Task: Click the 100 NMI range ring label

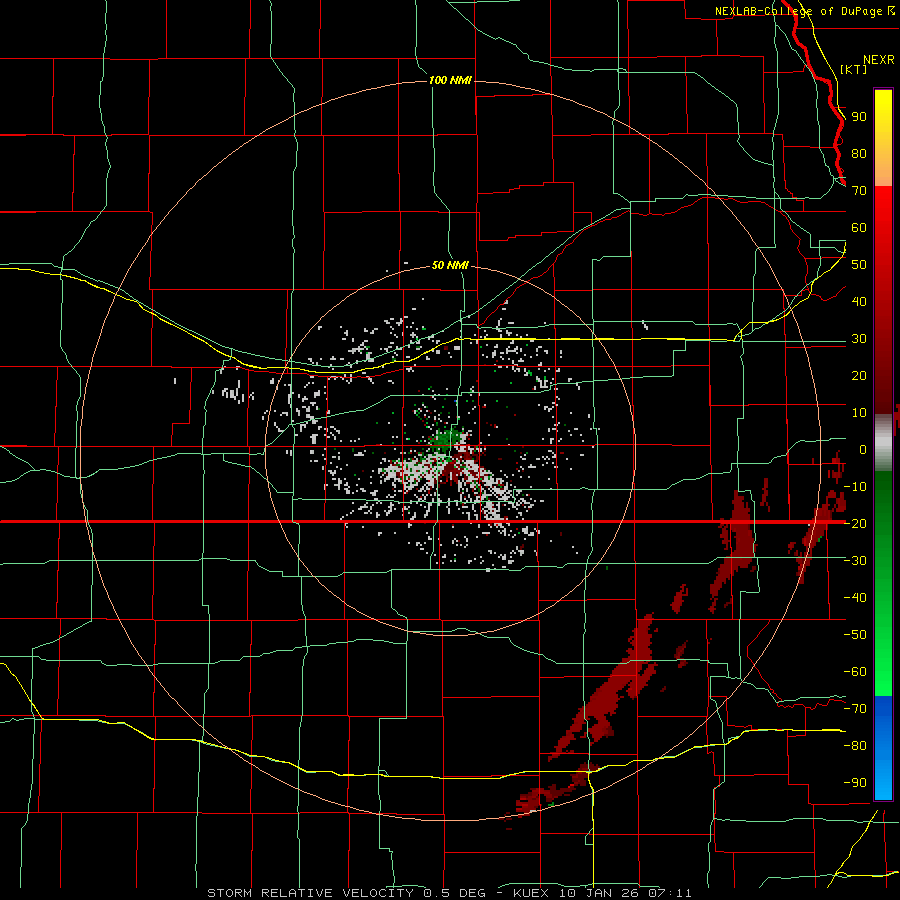Action: 450,80
